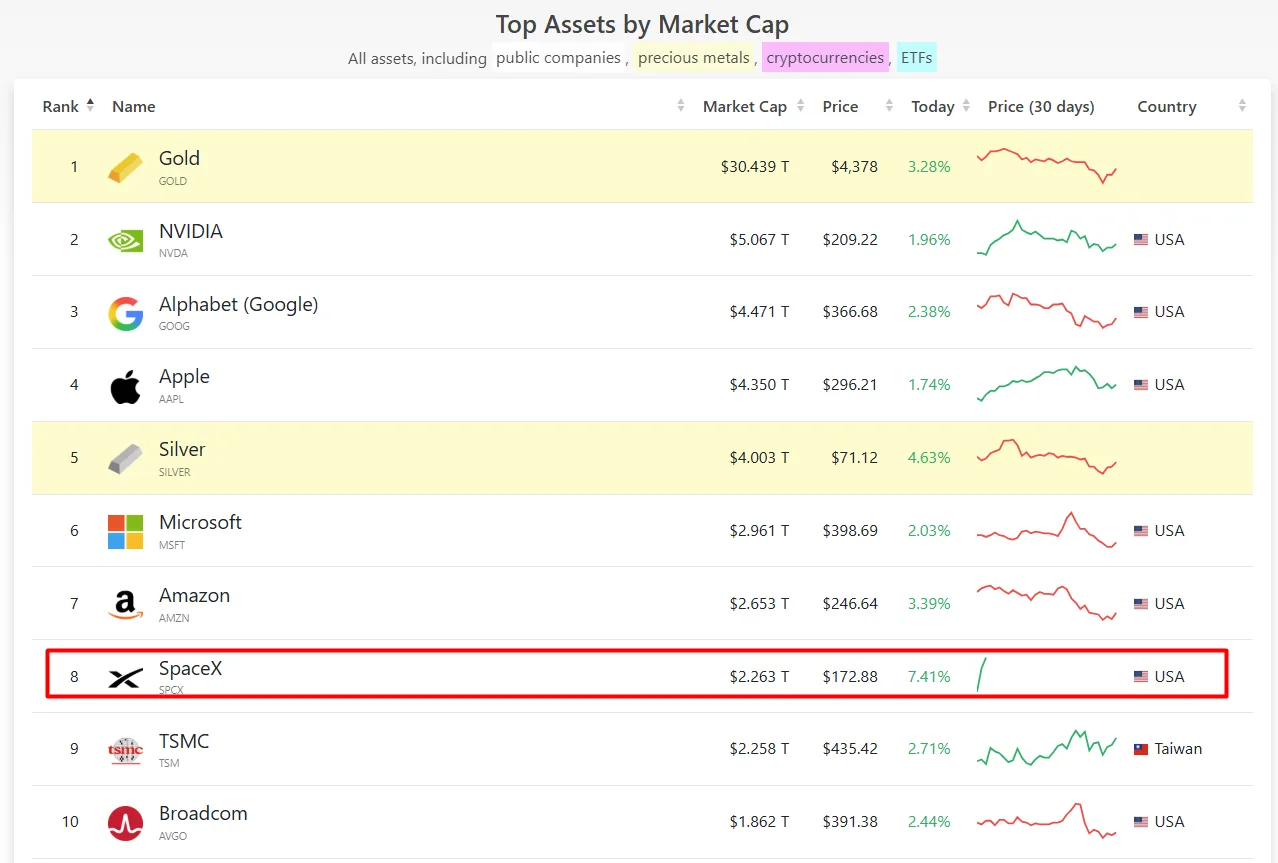Sort table by Today column
1278x863 pixels.
pos(941,107)
